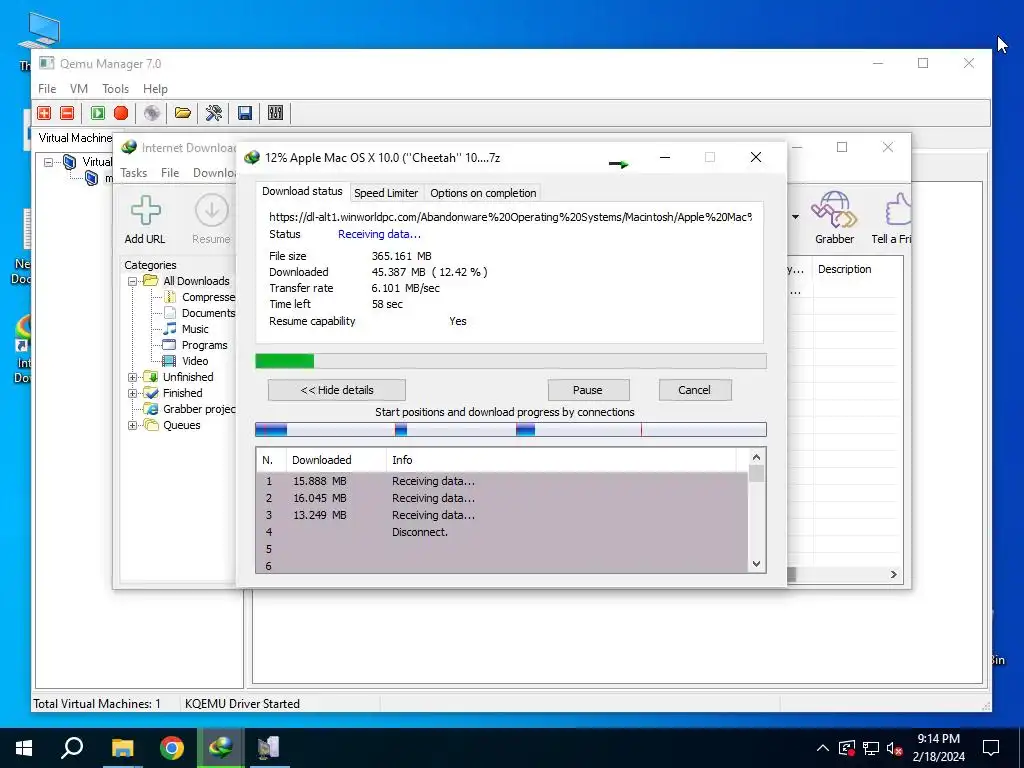Open the File menu in IDM window

170,173
